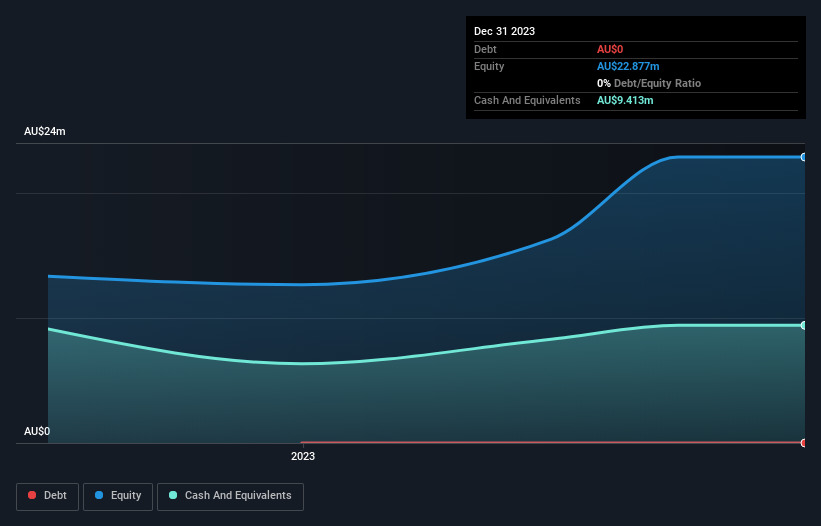Toggle the Equity legend series
The width and height of the screenshot is (821, 526).
coord(118,496)
